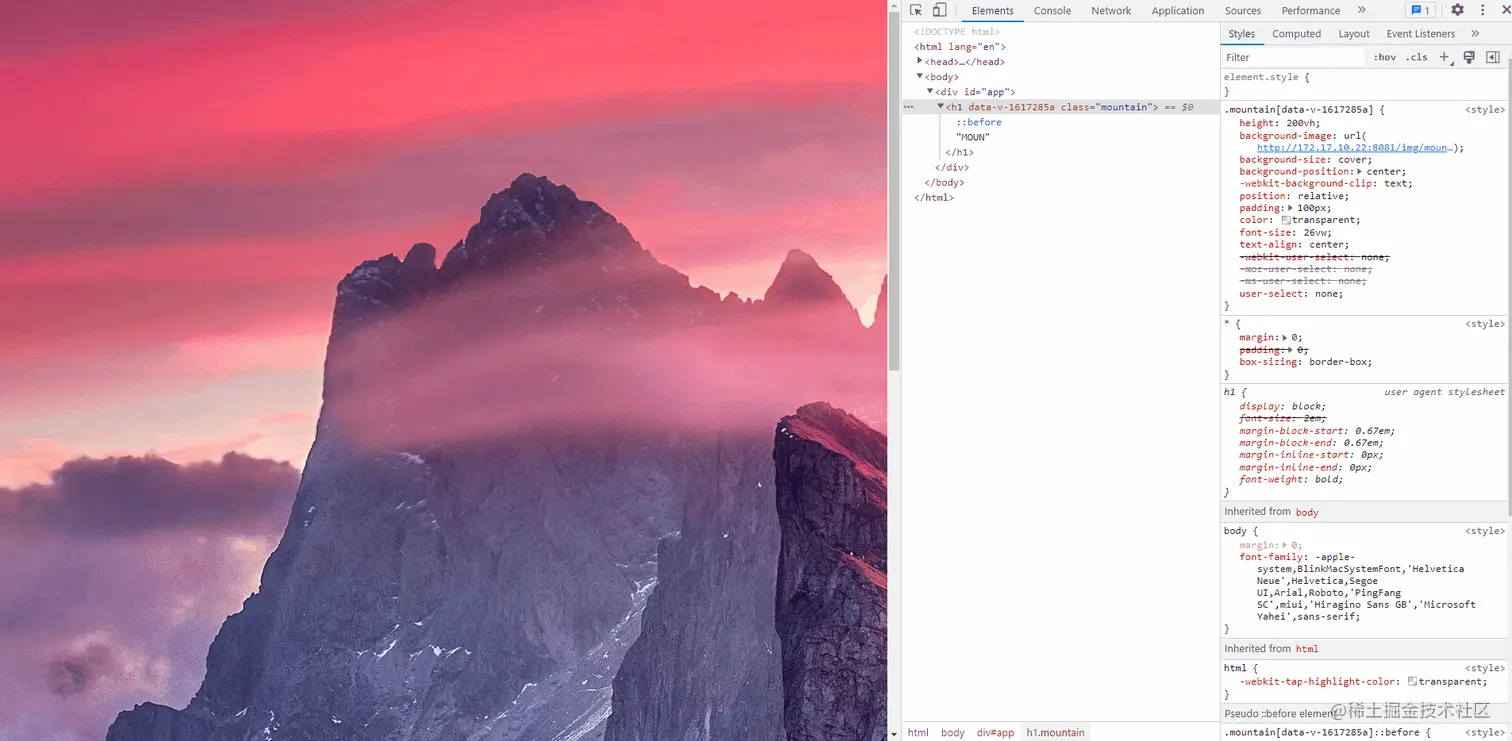Open the DevTools three-dot customize menu
Screen dimensions: 1512x741
coord(1482,10)
